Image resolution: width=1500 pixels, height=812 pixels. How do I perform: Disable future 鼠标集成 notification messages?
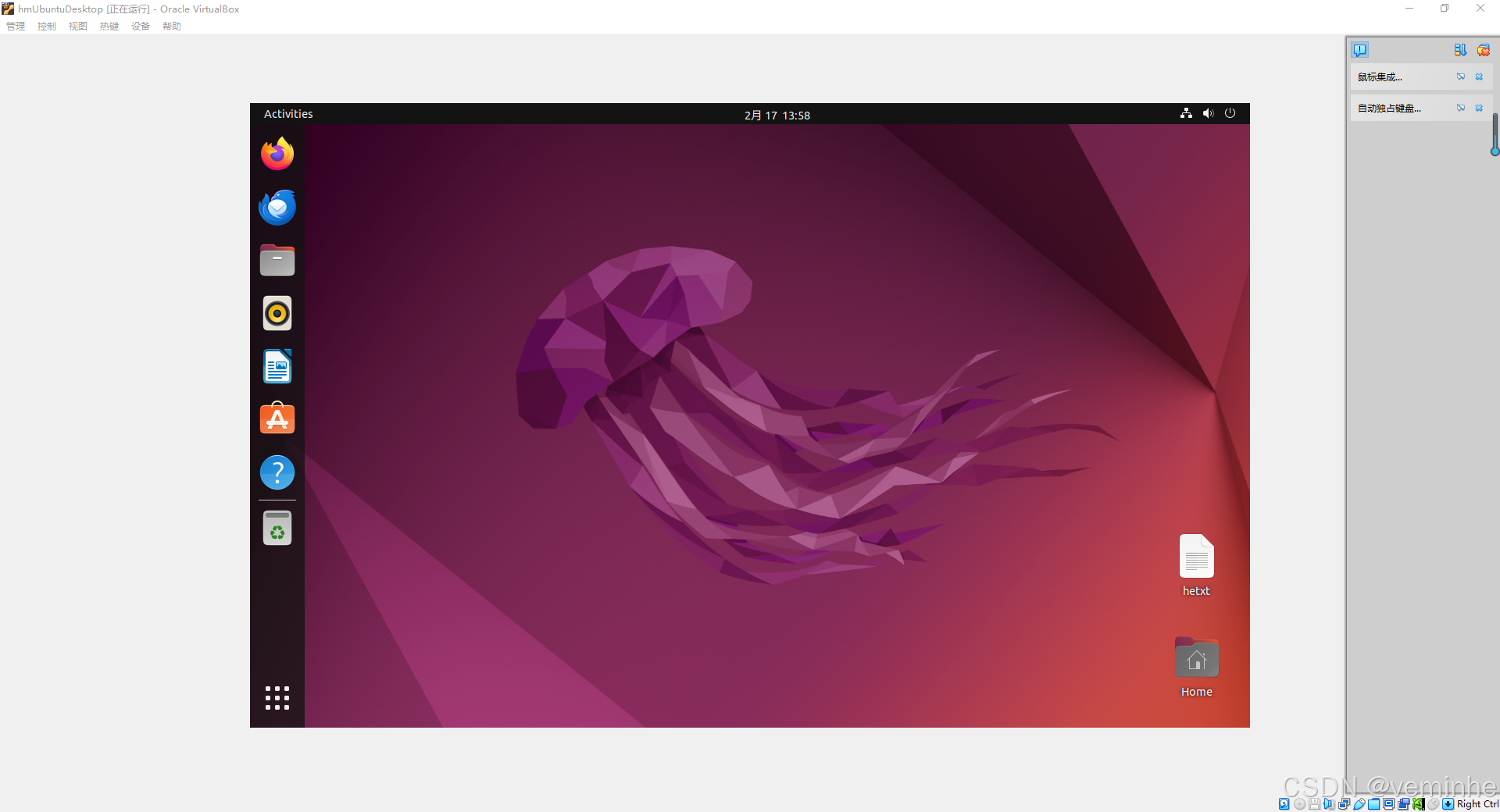pyautogui.click(x=1461, y=77)
